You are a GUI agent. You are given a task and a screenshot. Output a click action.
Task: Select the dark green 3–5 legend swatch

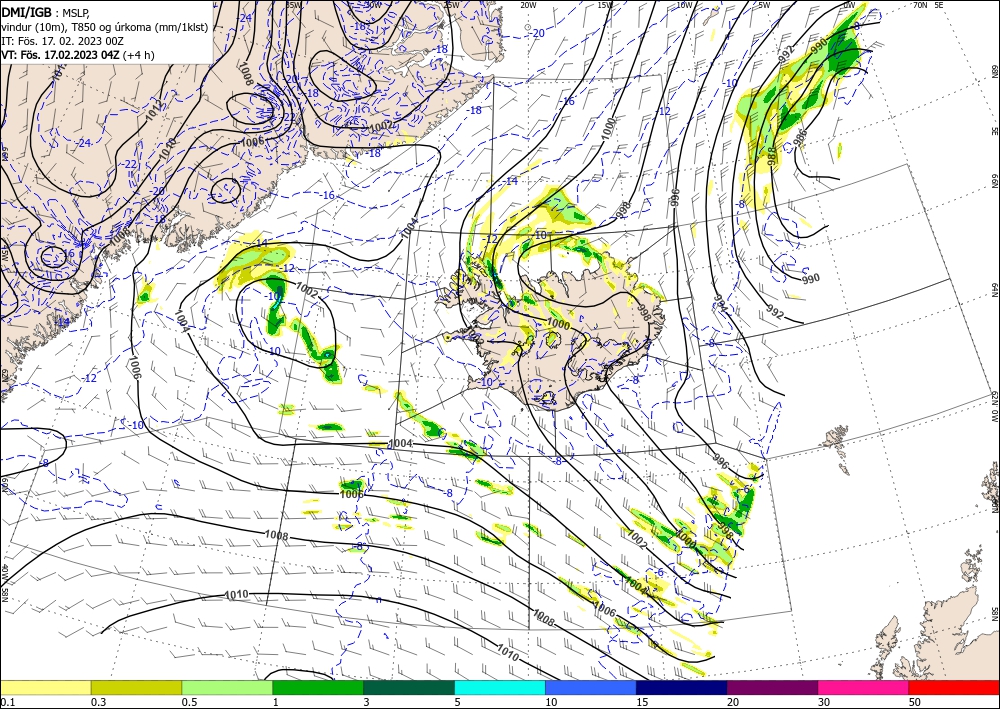point(409,687)
